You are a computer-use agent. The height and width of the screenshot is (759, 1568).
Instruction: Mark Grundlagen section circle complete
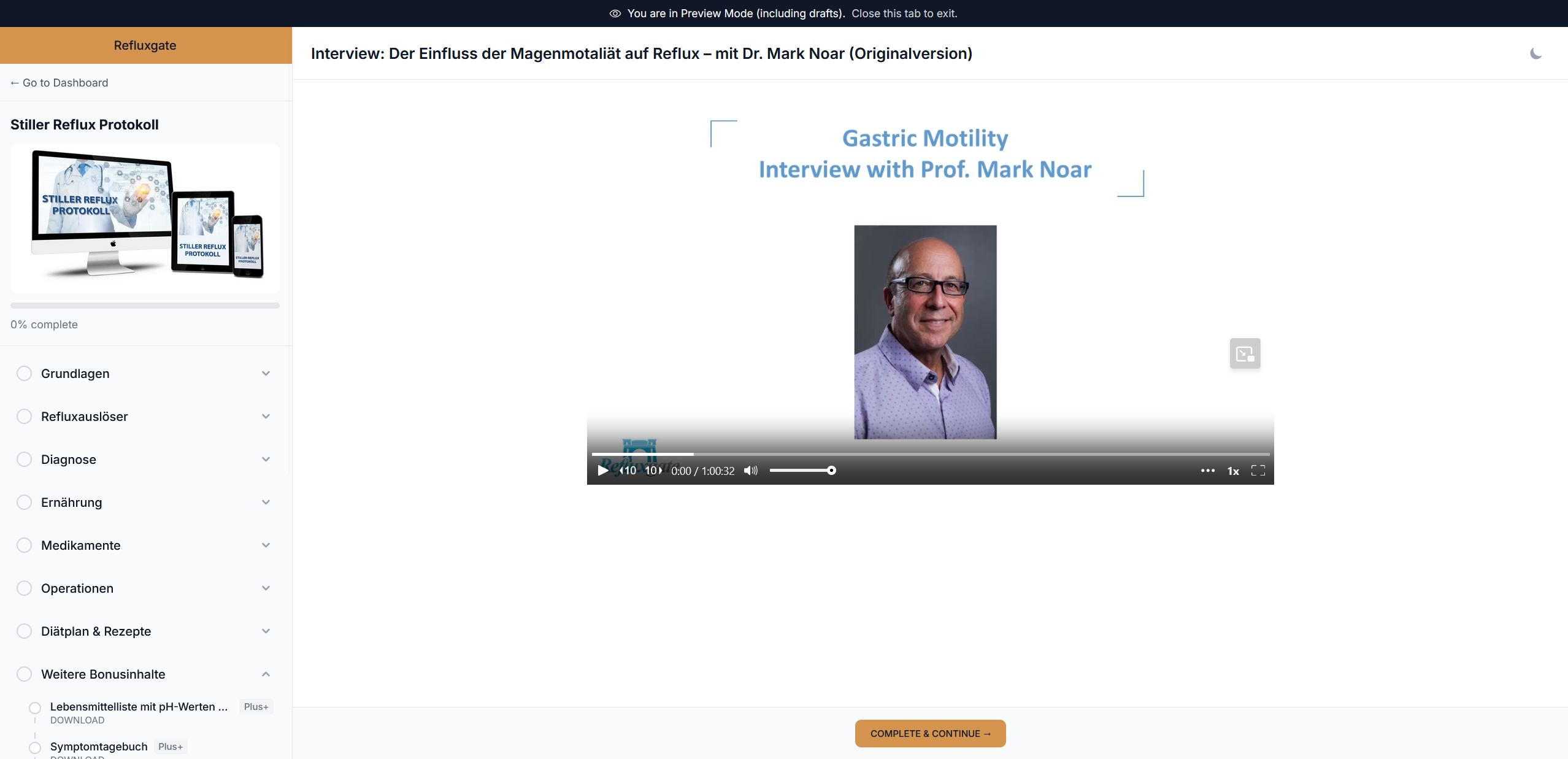pyautogui.click(x=24, y=374)
